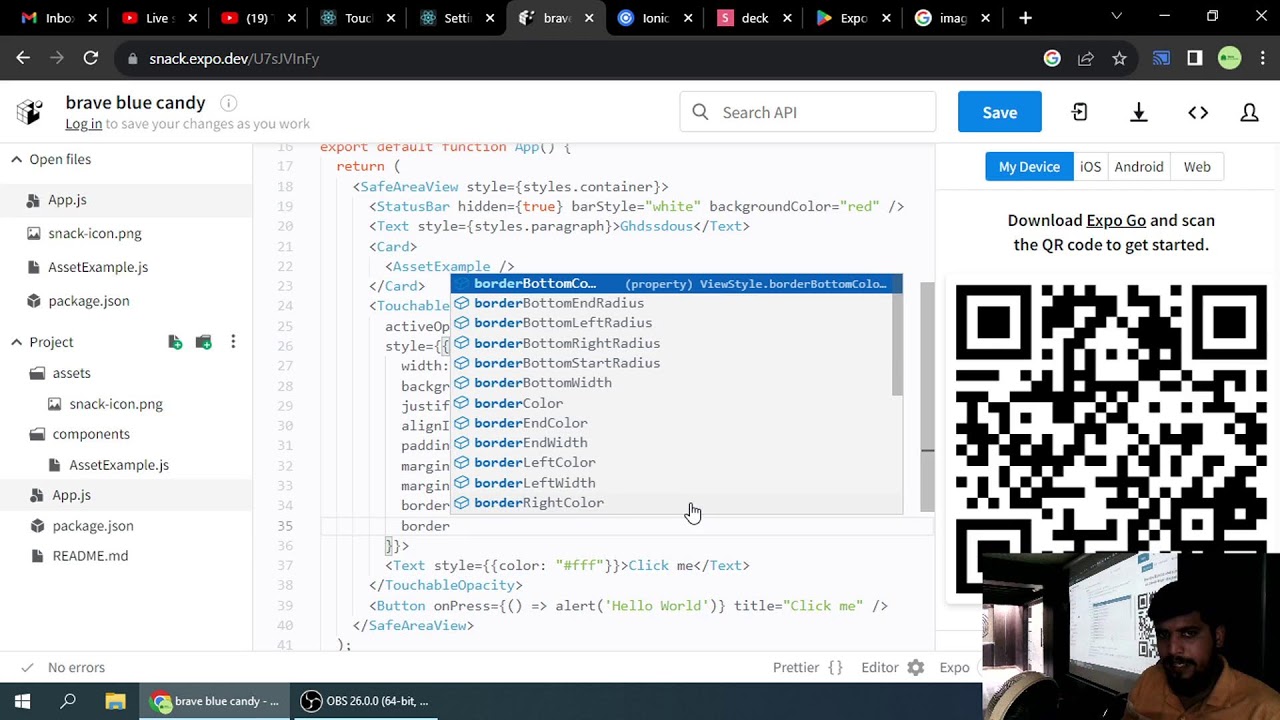Screen dimensions: 1280x720
Task: Open new browser tab
Action: 1025,18
